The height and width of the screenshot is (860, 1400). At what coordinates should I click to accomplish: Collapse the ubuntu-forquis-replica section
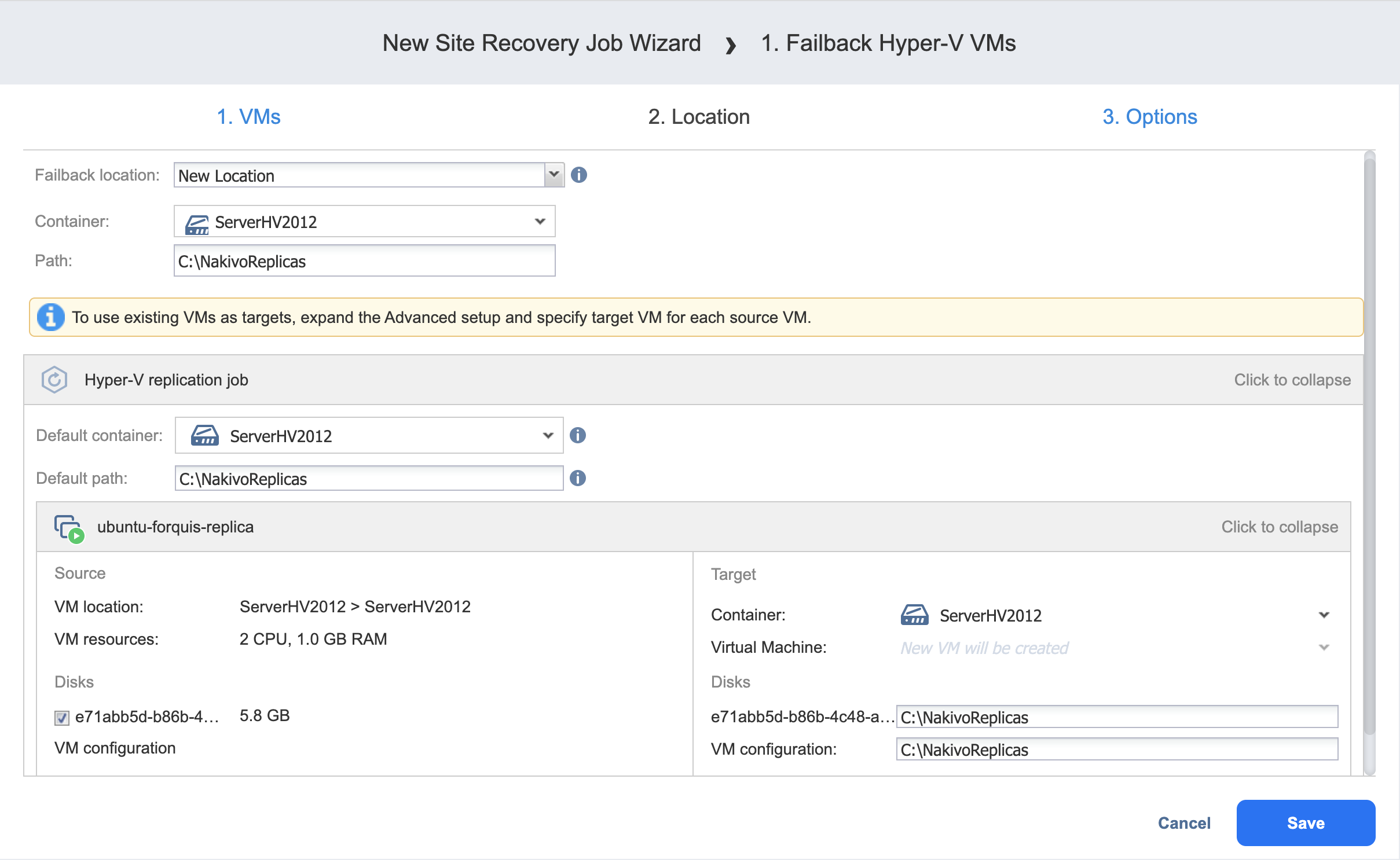click(1279, 527)
